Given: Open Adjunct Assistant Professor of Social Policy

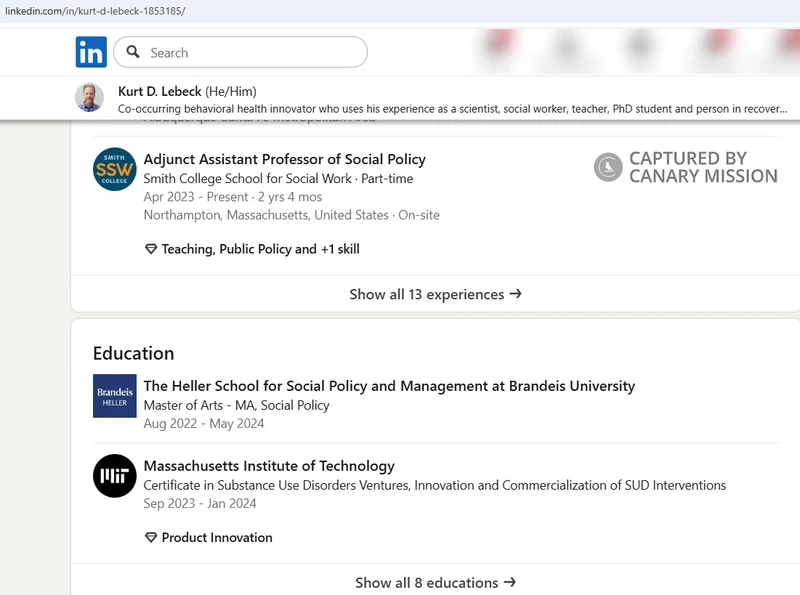Looking at the screenshot, I should [284, 159].
